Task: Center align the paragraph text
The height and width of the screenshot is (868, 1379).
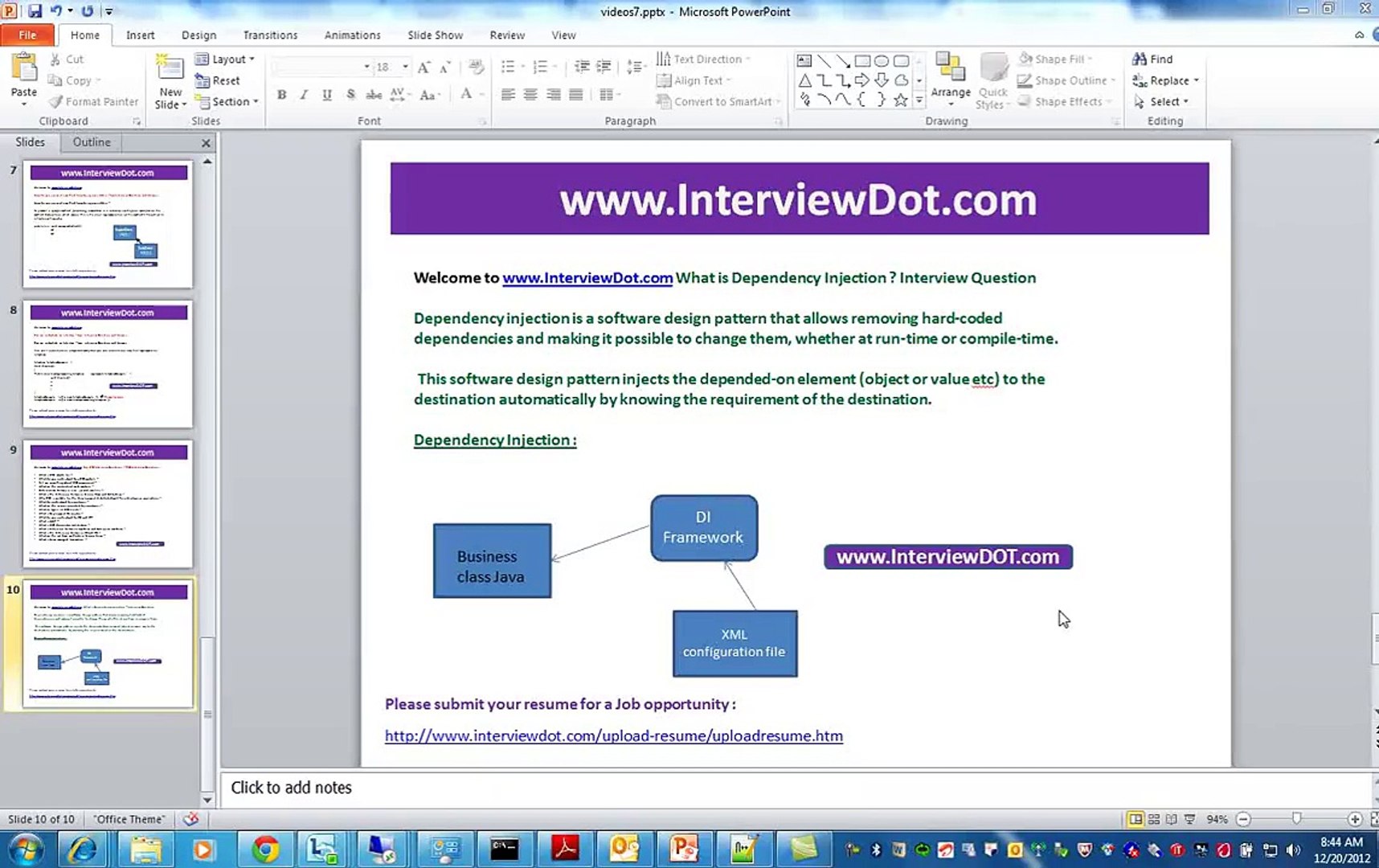Action: pyautogui.click(x=530, y=94)
